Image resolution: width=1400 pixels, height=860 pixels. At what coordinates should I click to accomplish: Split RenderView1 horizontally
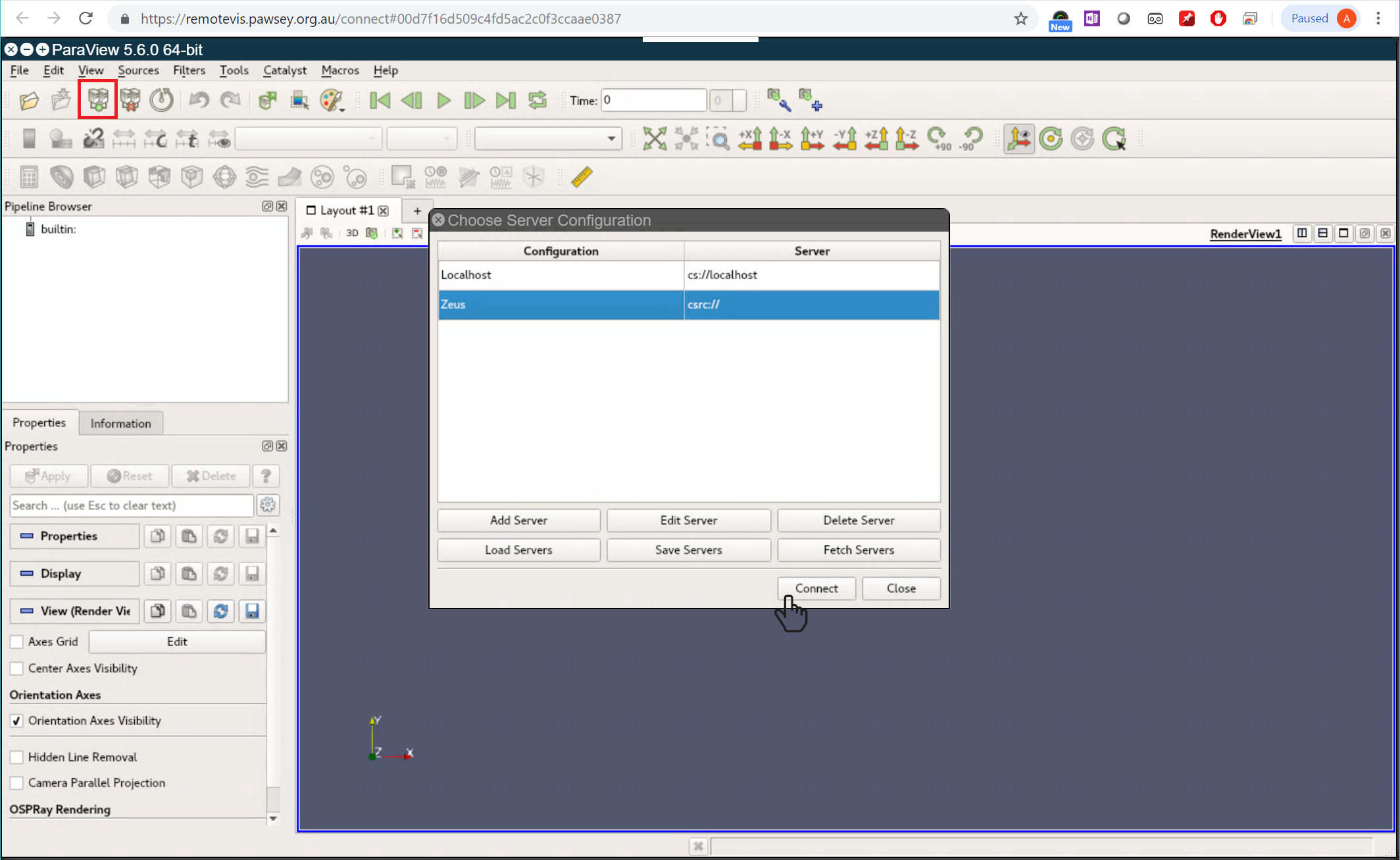[x=1301, y=233]
